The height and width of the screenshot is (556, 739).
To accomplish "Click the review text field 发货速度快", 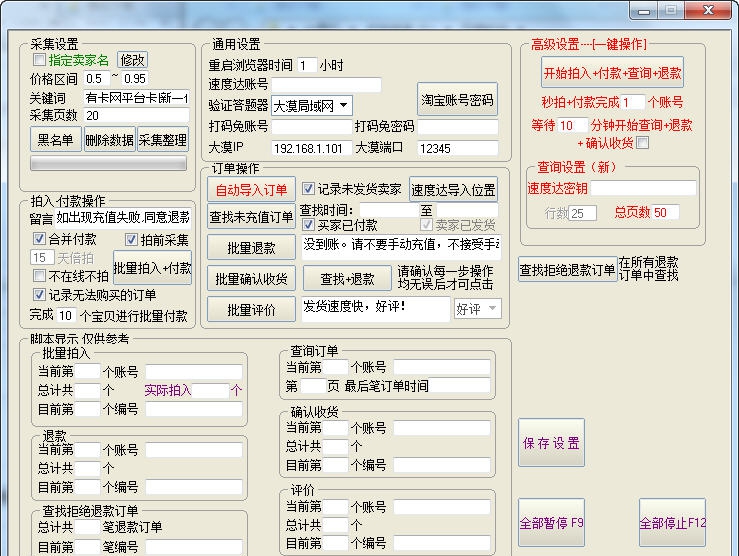I will coord(376,310).
